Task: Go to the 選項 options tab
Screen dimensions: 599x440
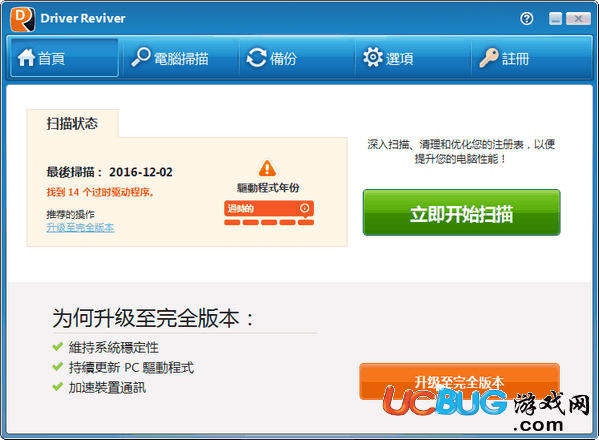Action: (413, 58)
